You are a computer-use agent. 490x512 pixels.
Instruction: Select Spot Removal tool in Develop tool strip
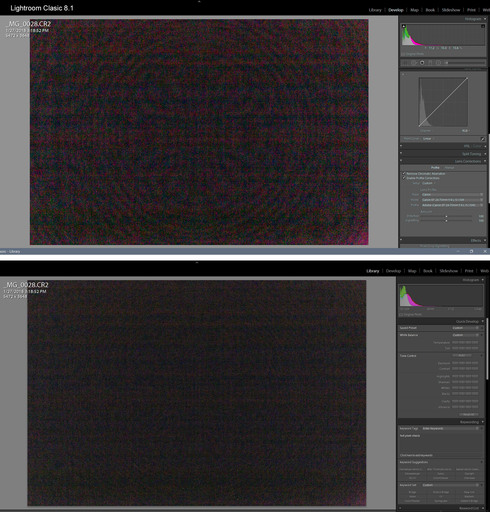(x=414, y=63)
